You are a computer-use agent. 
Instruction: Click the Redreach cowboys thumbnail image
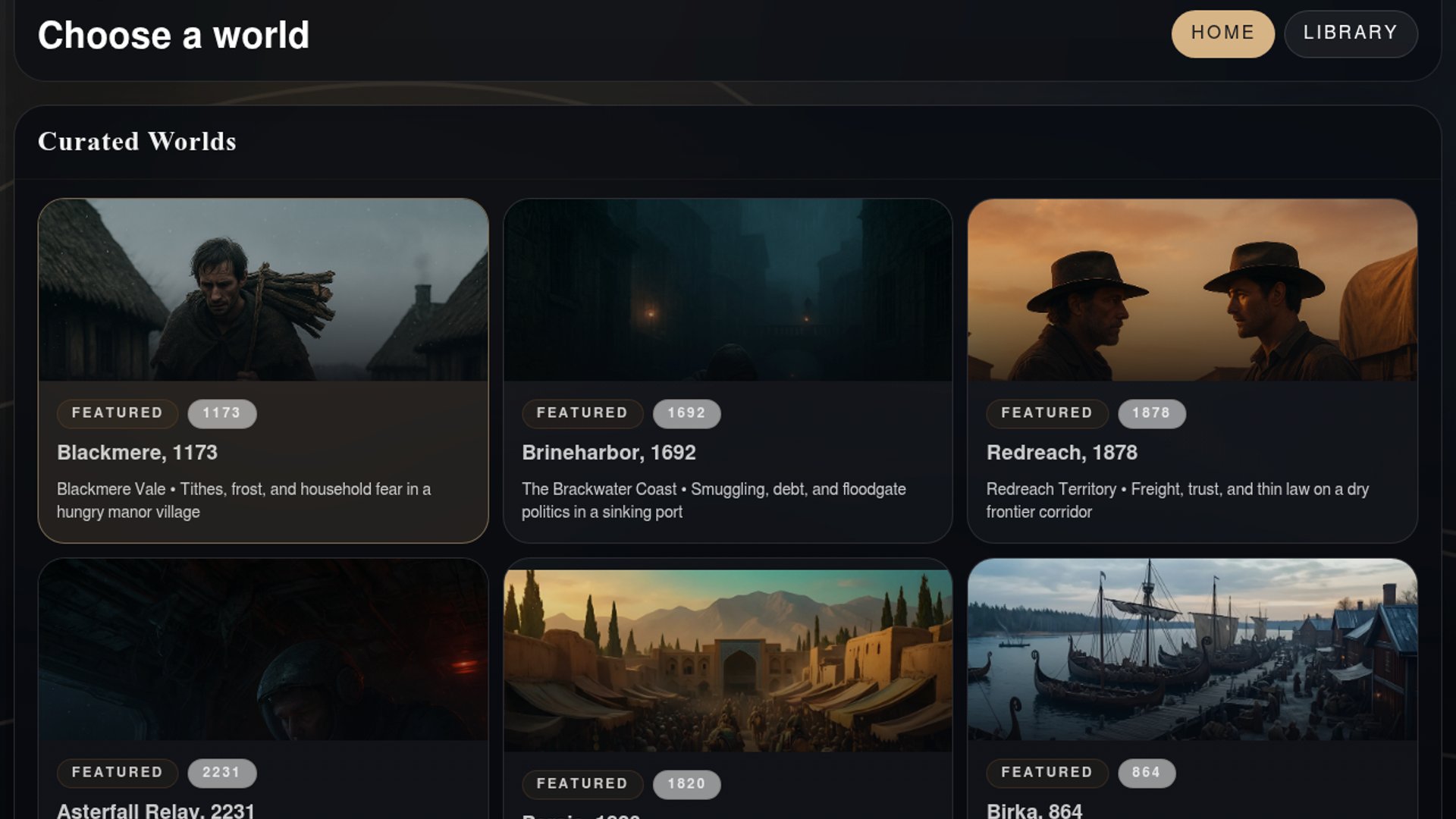click(1192, 290)
